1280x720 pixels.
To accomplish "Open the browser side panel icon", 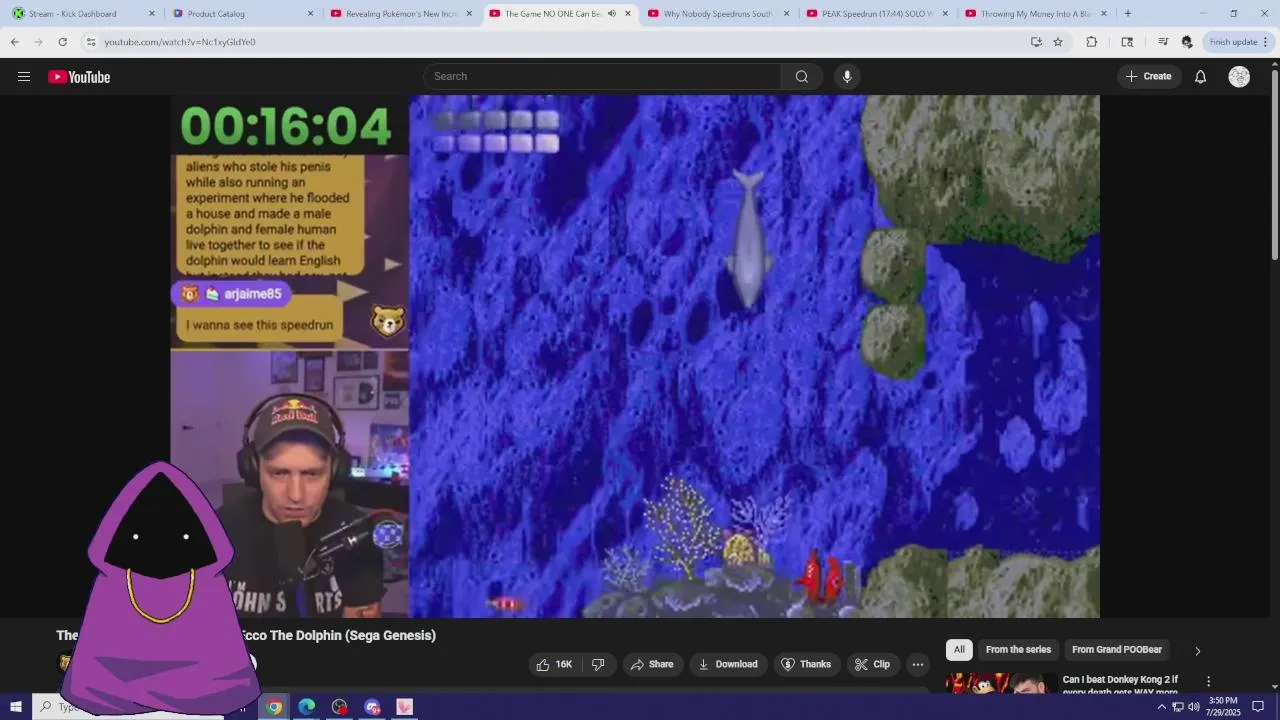I will 1127,42.
